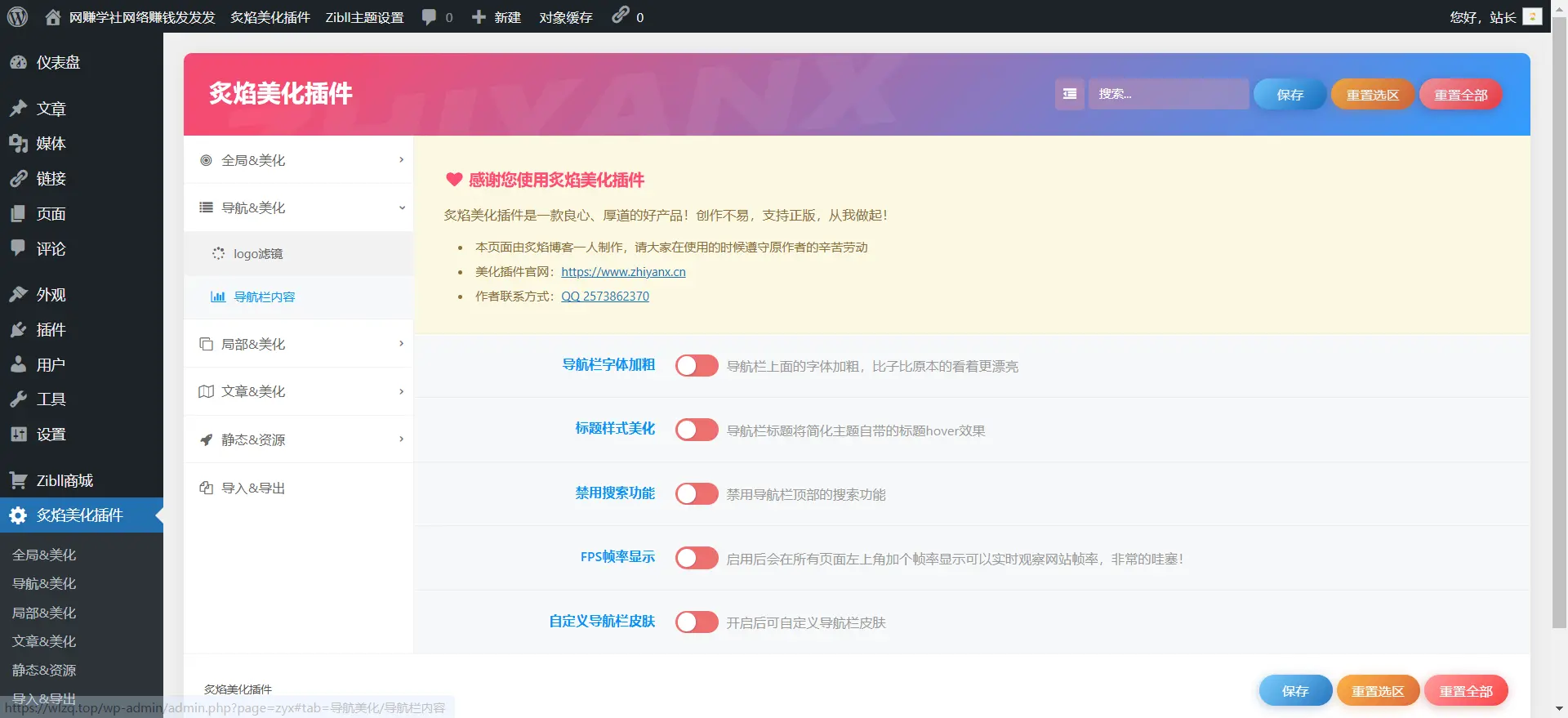
Task: Click the copy icon beside 导入&导出
Action: coord(207,488)
